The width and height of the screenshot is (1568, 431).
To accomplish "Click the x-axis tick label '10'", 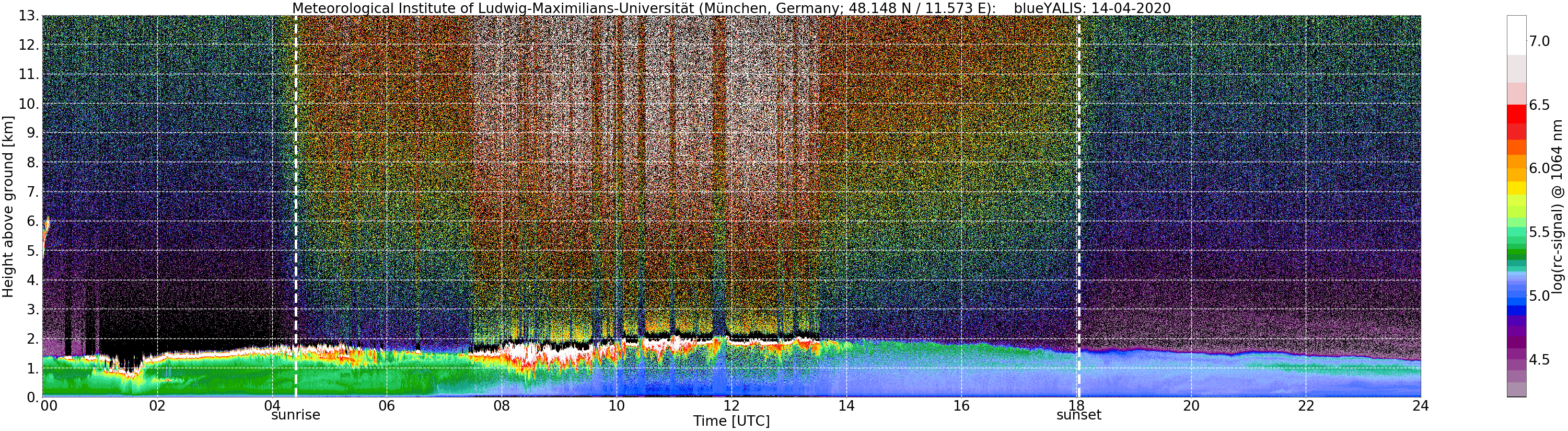I will pos(617,405).
